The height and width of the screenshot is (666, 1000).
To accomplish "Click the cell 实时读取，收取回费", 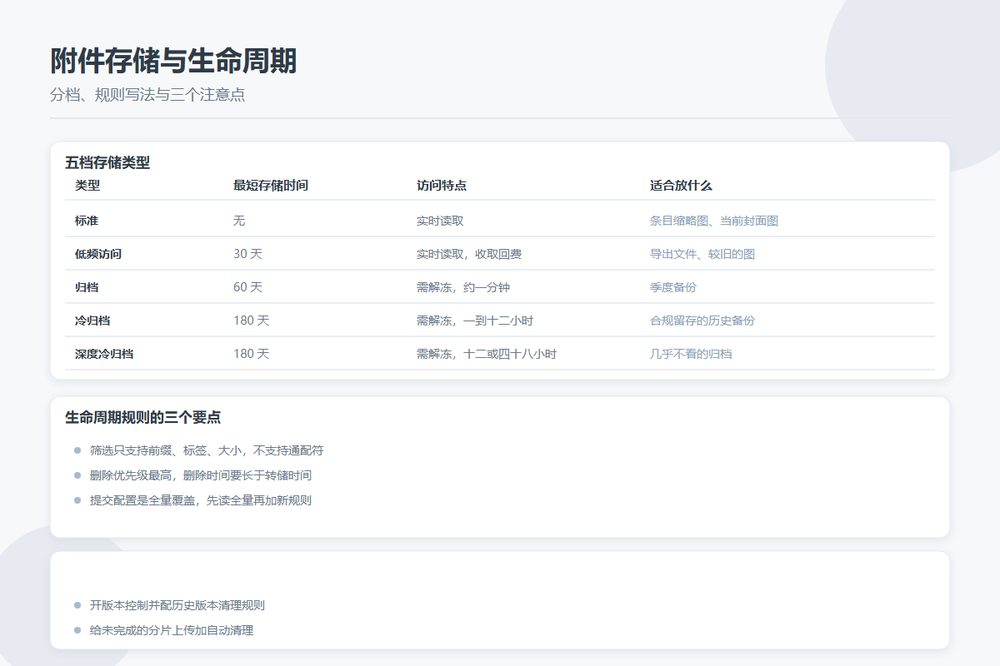I will [469, 254].
